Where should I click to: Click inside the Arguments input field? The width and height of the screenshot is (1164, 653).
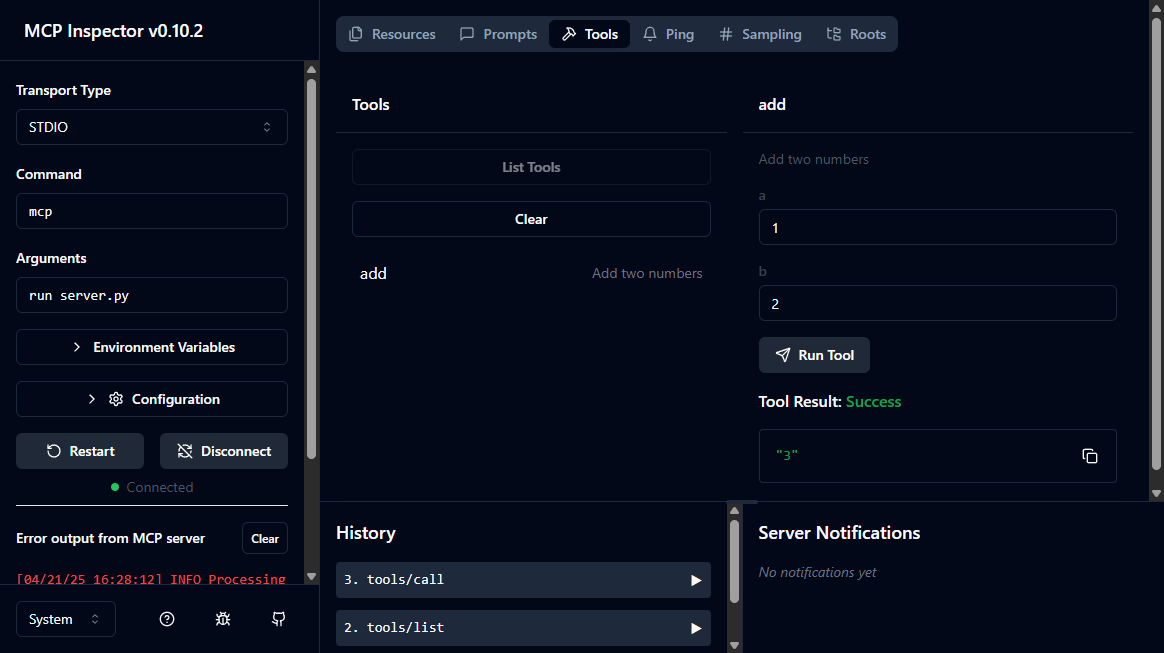tap(151, 295)
